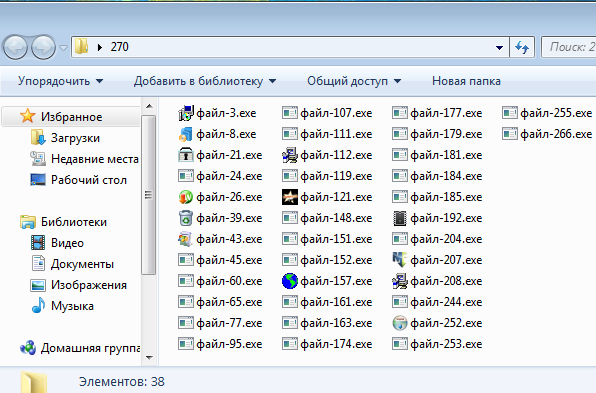Click the computer icon of файл-208.exe

[x=400, y=281]
